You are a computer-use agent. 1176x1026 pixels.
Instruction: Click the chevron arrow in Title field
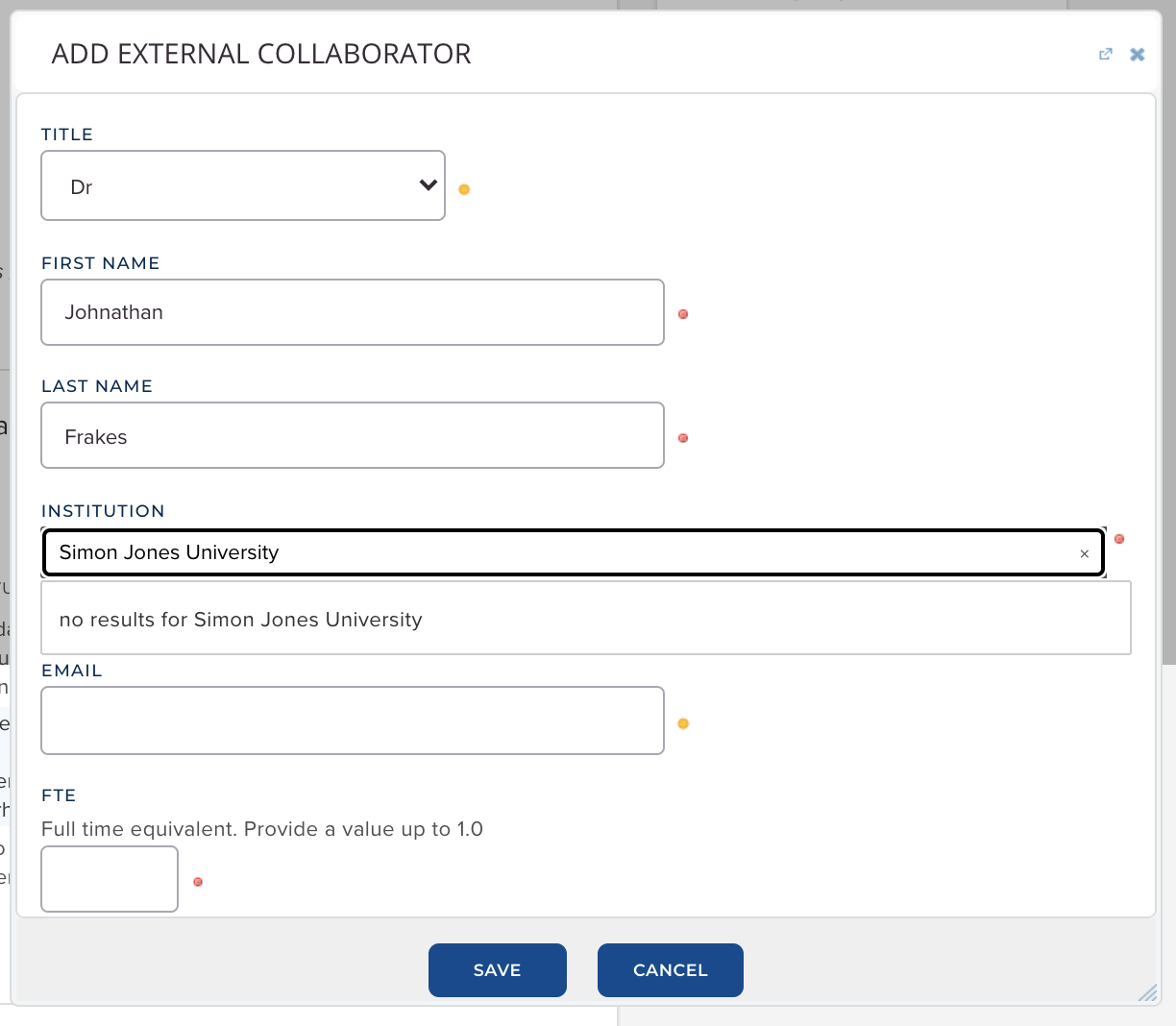pyautogui.click(x=429, y=185)
